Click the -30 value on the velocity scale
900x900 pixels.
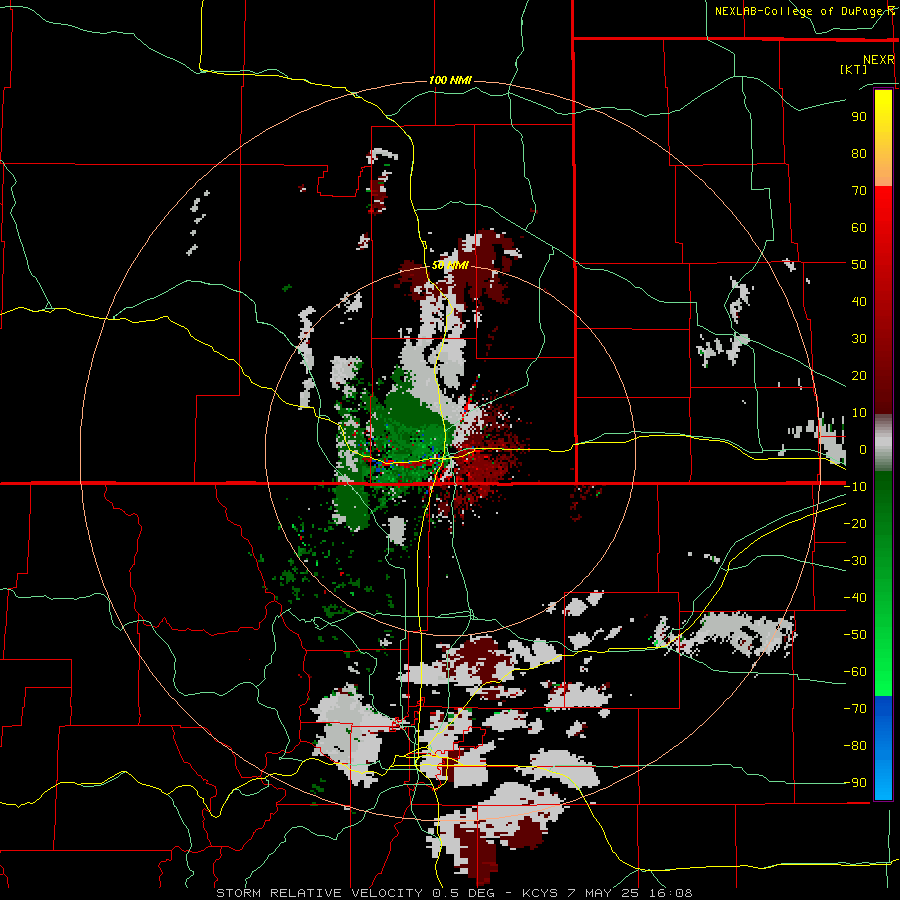(855, 561)
